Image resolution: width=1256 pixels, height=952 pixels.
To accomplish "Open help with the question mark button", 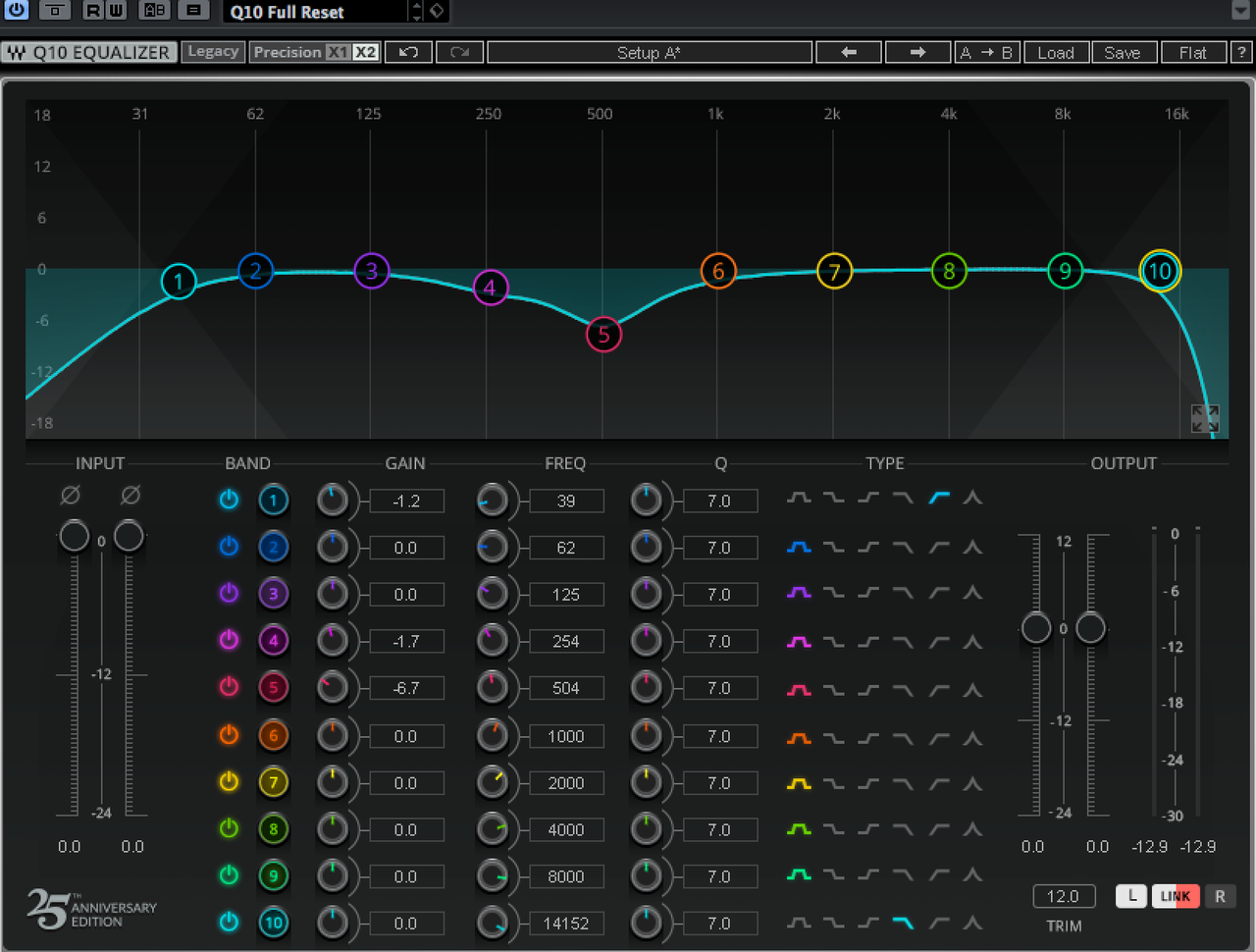I will coord(1241,52).
